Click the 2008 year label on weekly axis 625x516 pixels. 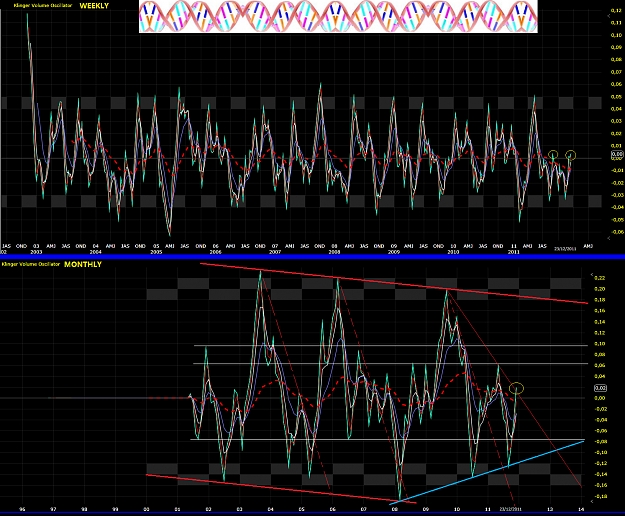334,252
